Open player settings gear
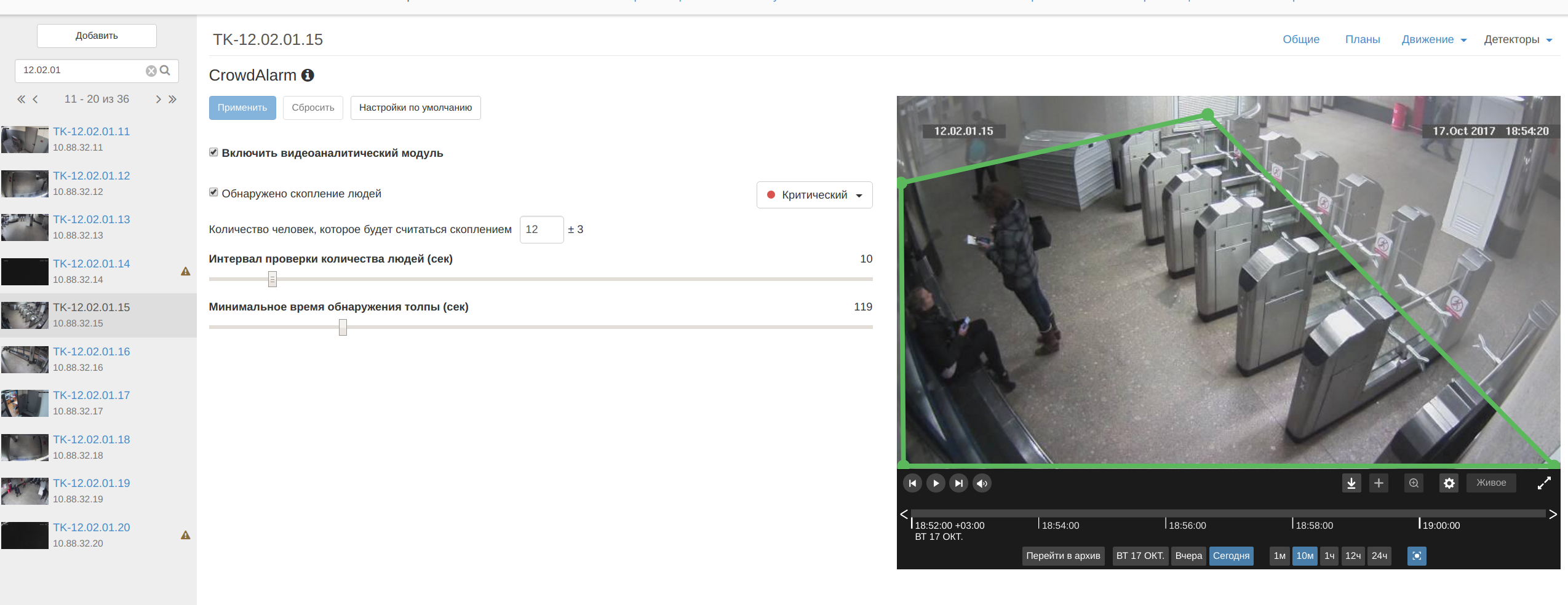Viewport: 1568px width, 605px height. (1449, 483)
